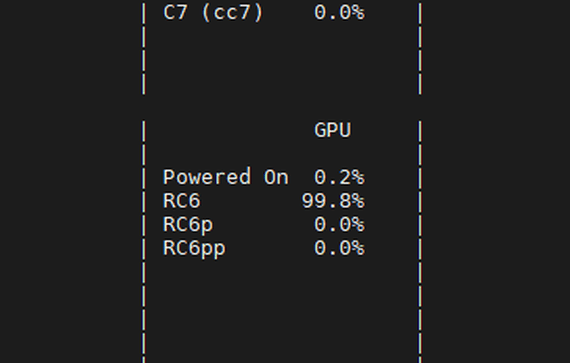
Task: Click right border bar on RC6p row
Action: point(420,225)
